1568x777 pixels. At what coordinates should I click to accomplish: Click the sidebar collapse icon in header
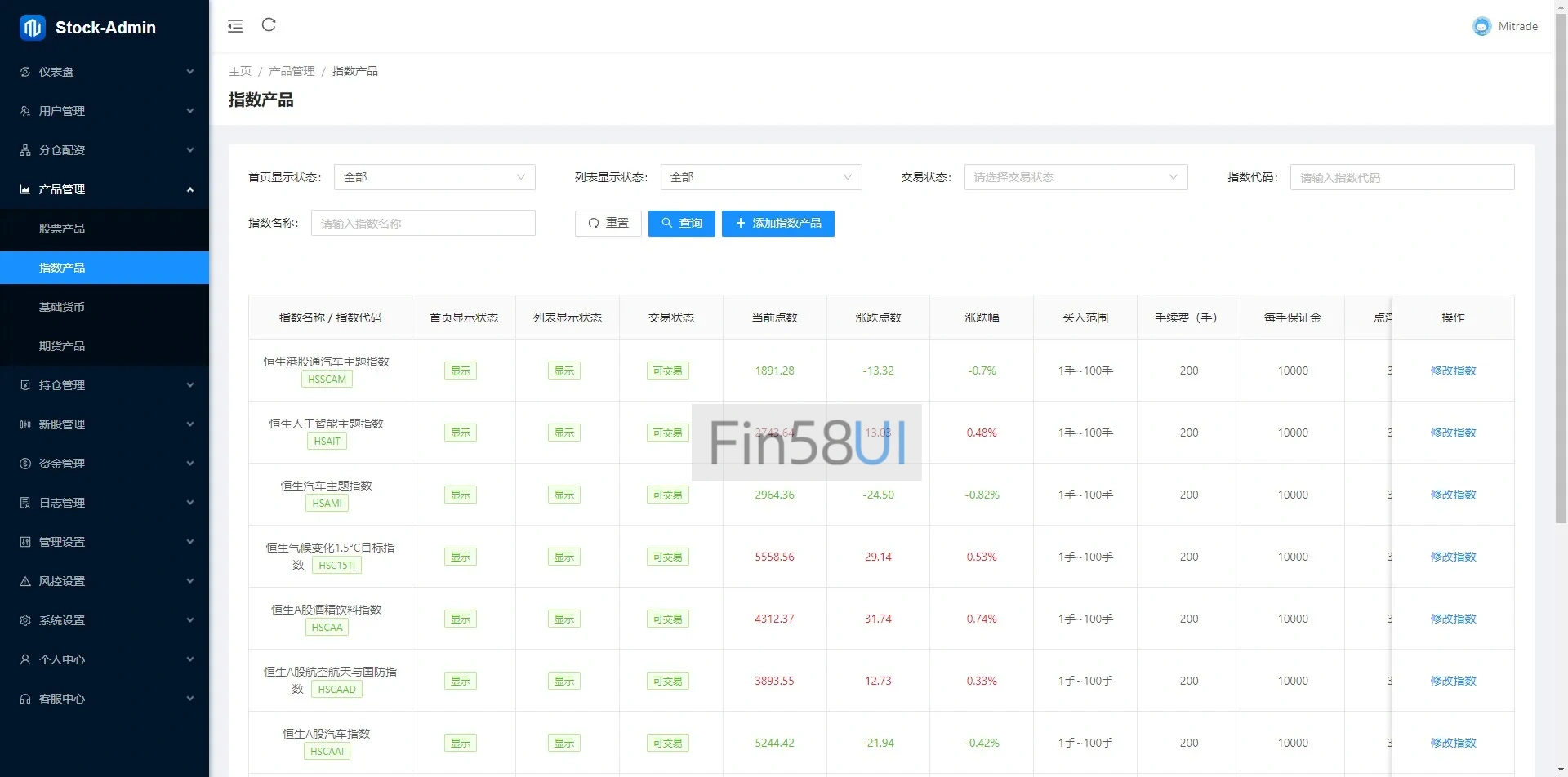235,26
